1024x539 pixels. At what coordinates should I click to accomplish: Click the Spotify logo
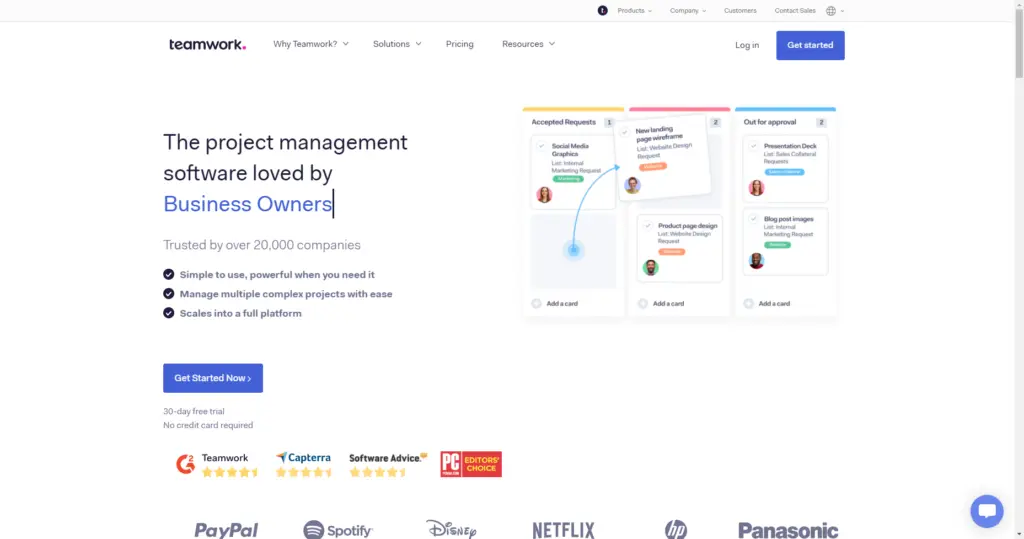pos(338,530)
